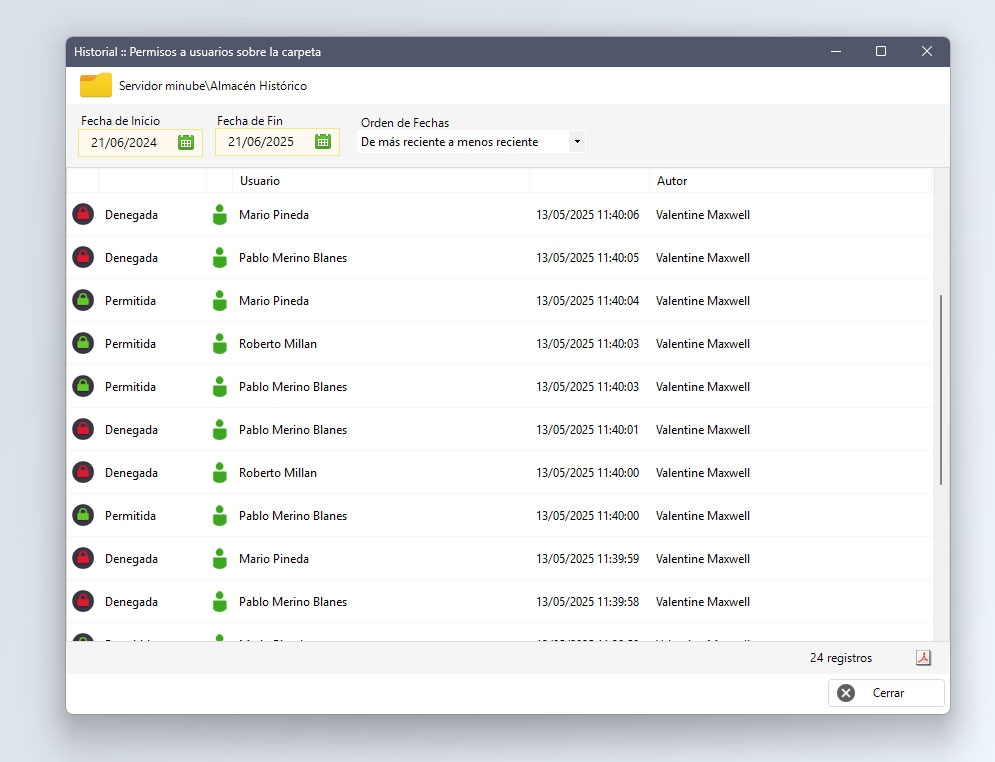This screenshot has width=995, height=762.
Task: Click Mario Pineda name in 11:40:06 row
Action: point(273,214)
